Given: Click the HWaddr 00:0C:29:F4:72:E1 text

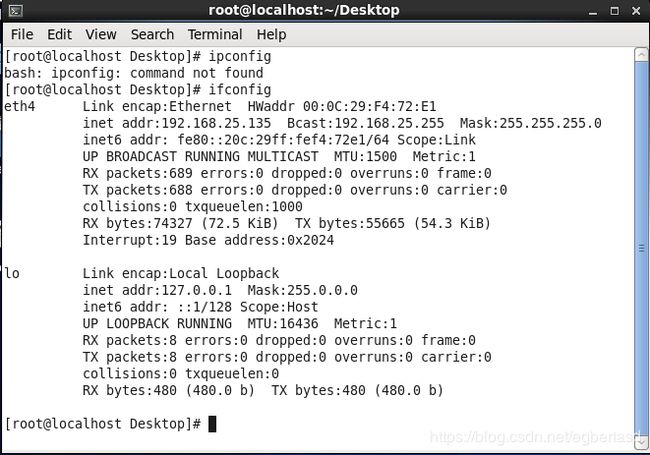Looking at the screenshot, I should coord(342,106).
